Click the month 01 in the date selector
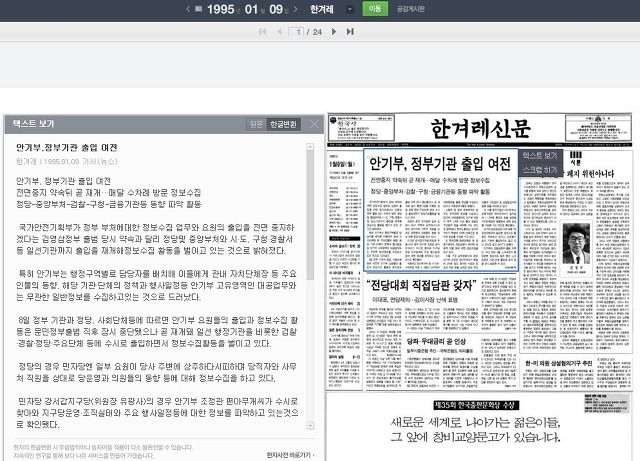 pyautogui.click(x=251, y=9)
